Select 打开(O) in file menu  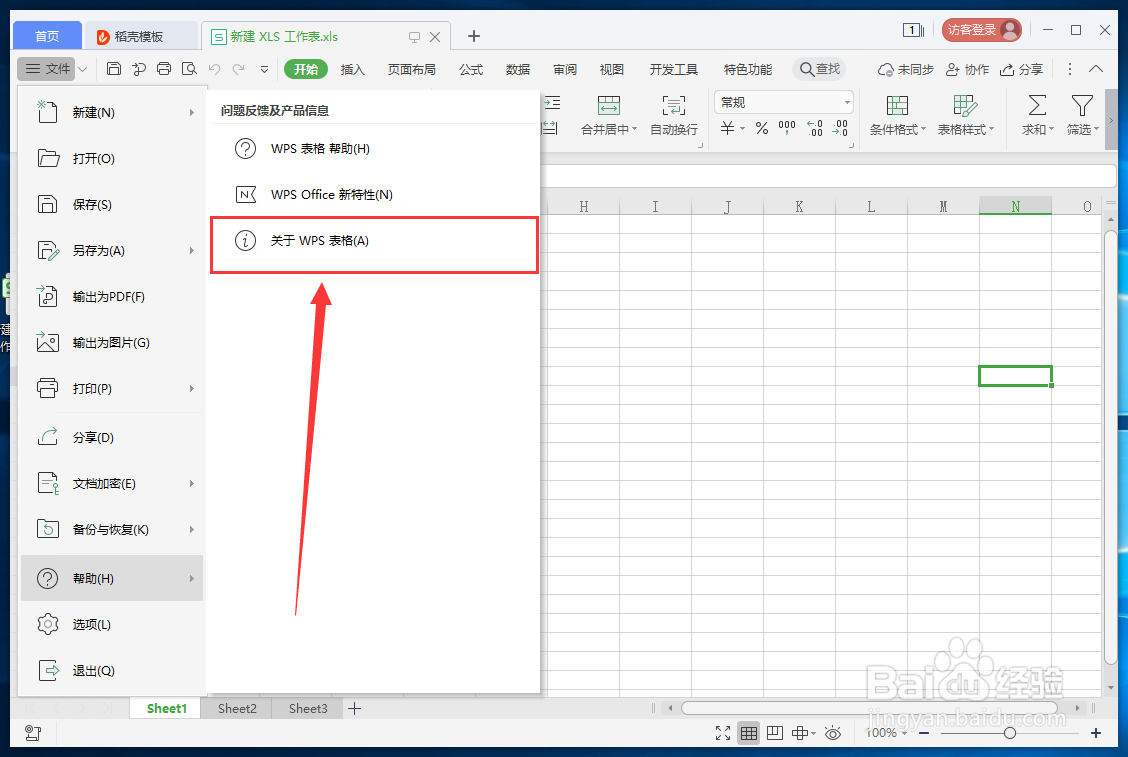(112, 158)
